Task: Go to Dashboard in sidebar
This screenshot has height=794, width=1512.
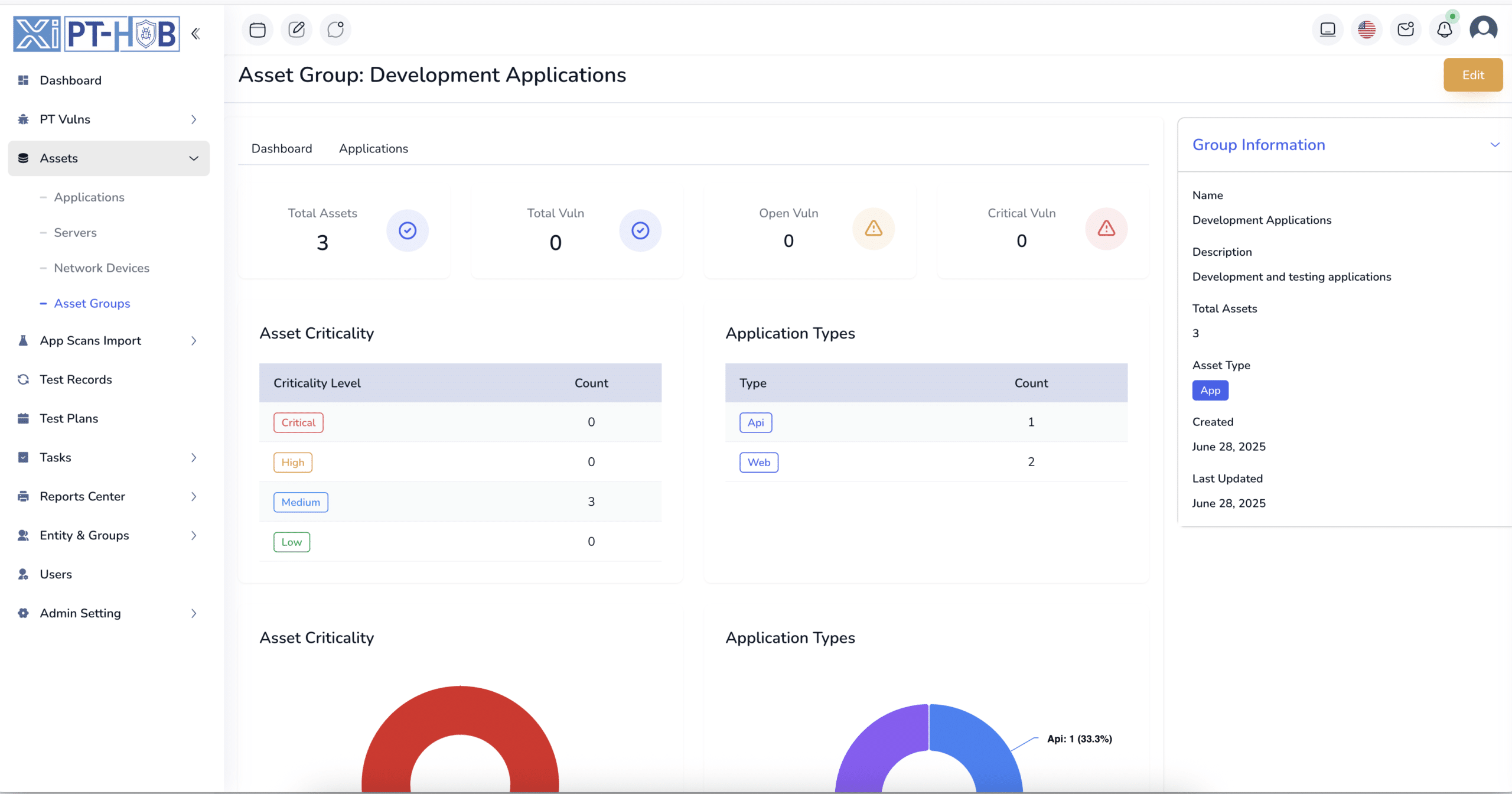Action: [x=70, y=80]
